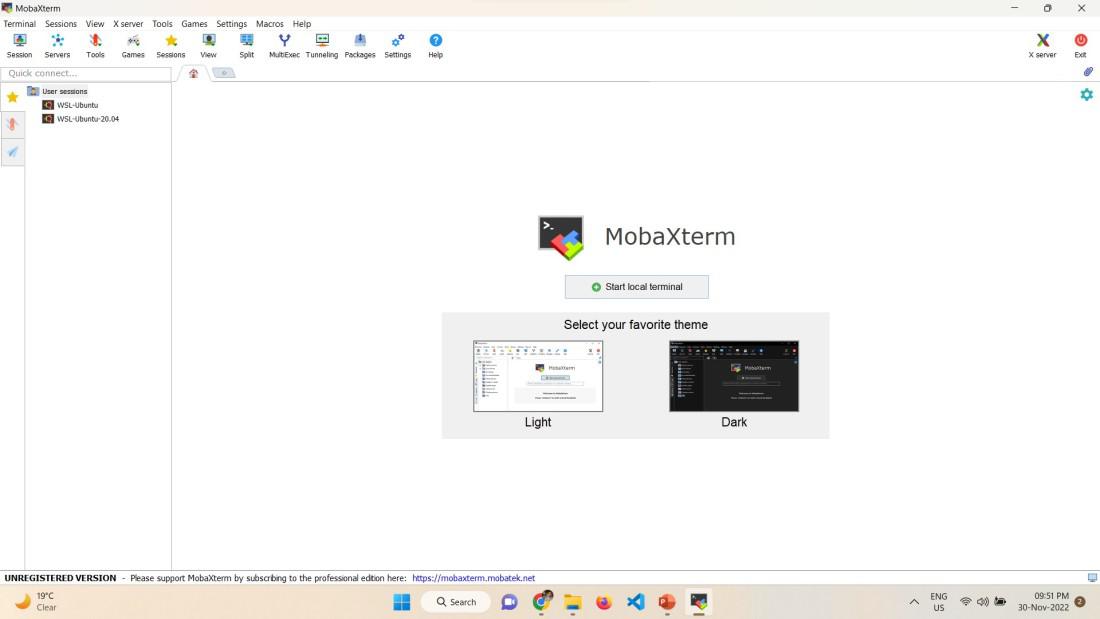Select the WSL-Ubuntu session

pyautogui.click(x=77, y=105)
